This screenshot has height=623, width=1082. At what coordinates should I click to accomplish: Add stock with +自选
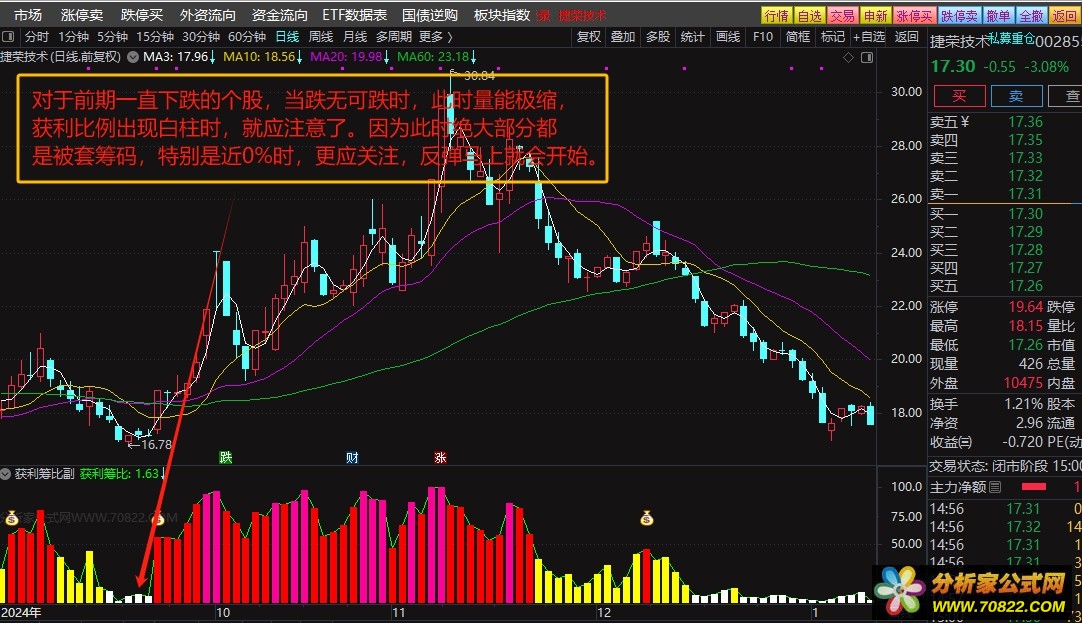[x=869, y=37]
